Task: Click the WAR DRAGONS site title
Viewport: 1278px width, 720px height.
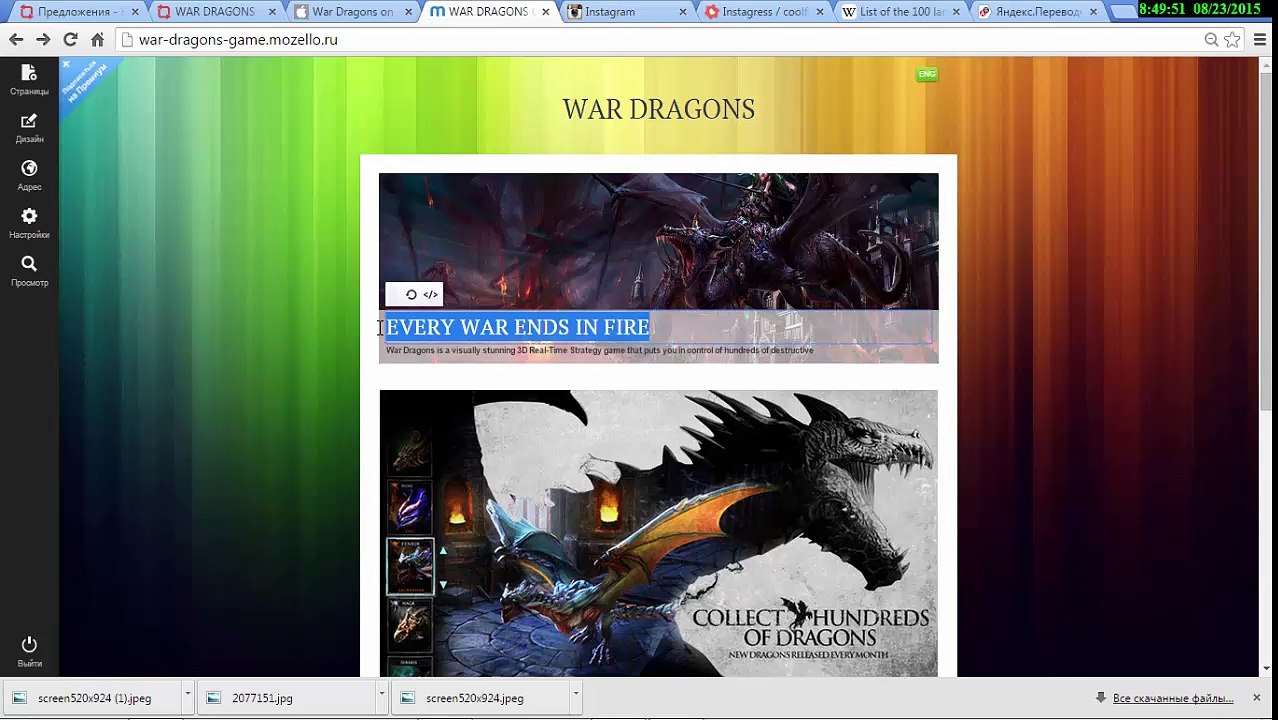Action: pyautogui.click(x=658, y=109)
